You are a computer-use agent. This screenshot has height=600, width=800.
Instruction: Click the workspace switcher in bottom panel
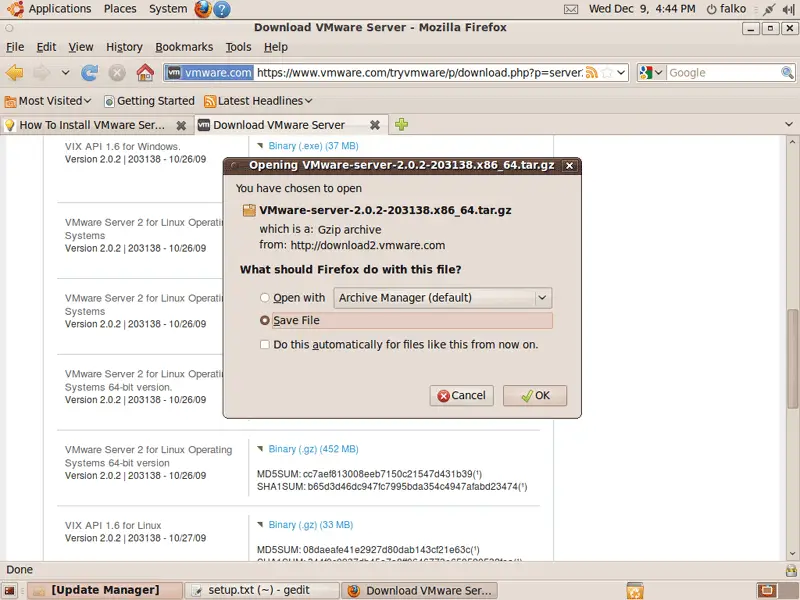776,590
